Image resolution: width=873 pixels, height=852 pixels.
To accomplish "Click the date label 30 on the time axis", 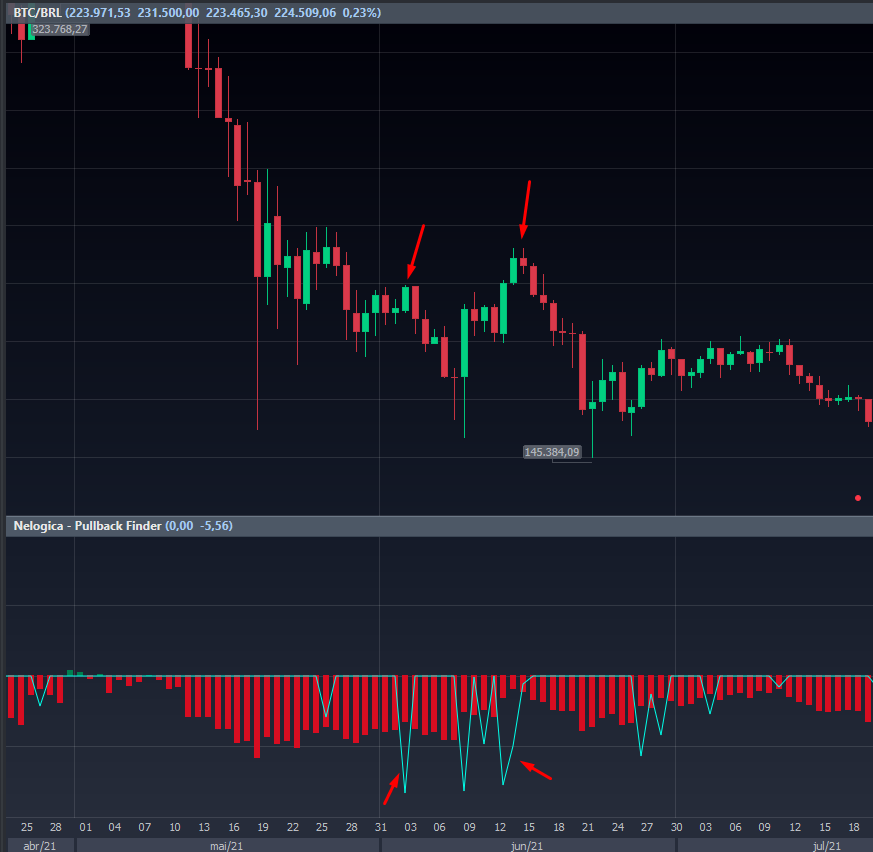I will coord(677,827).
